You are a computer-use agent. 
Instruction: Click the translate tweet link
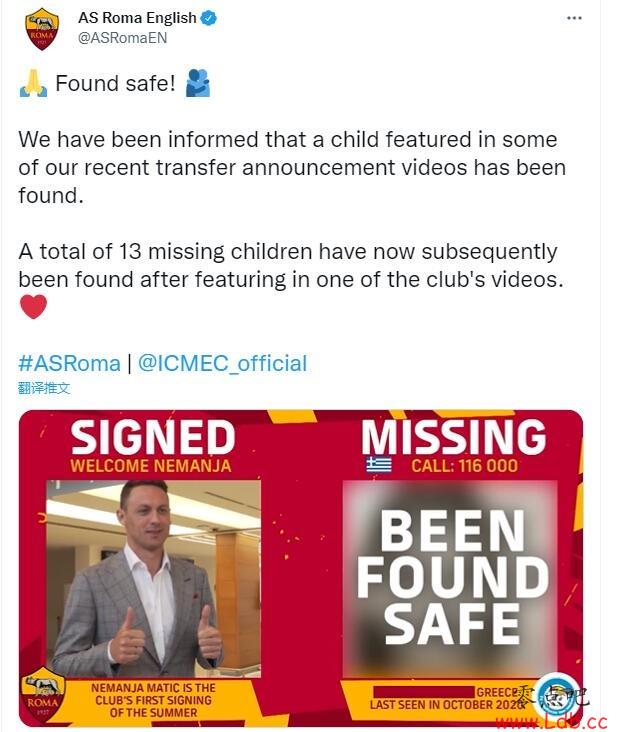pyautogui.click(x=44, y=388)
